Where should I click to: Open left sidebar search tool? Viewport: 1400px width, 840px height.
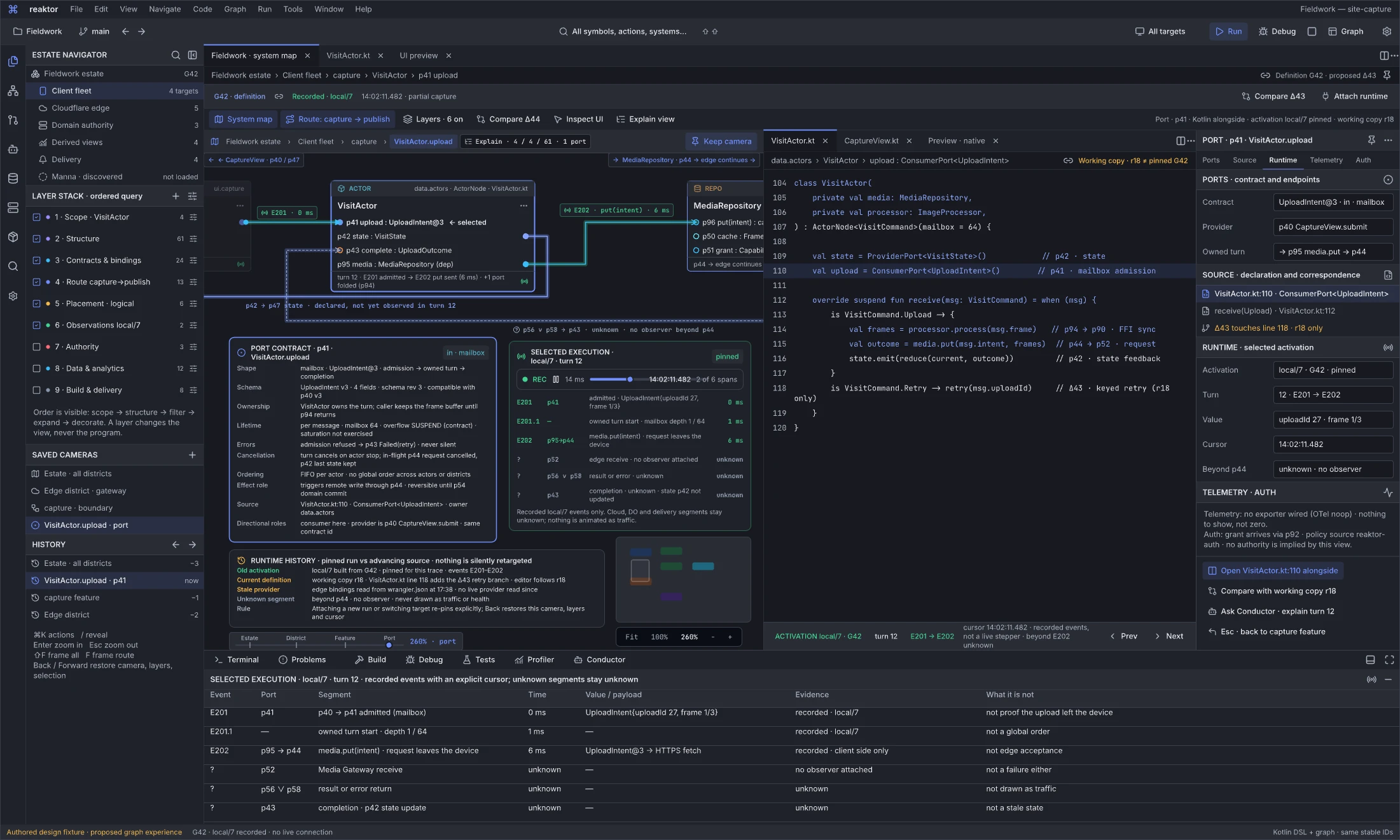click(x=13, y=266)
